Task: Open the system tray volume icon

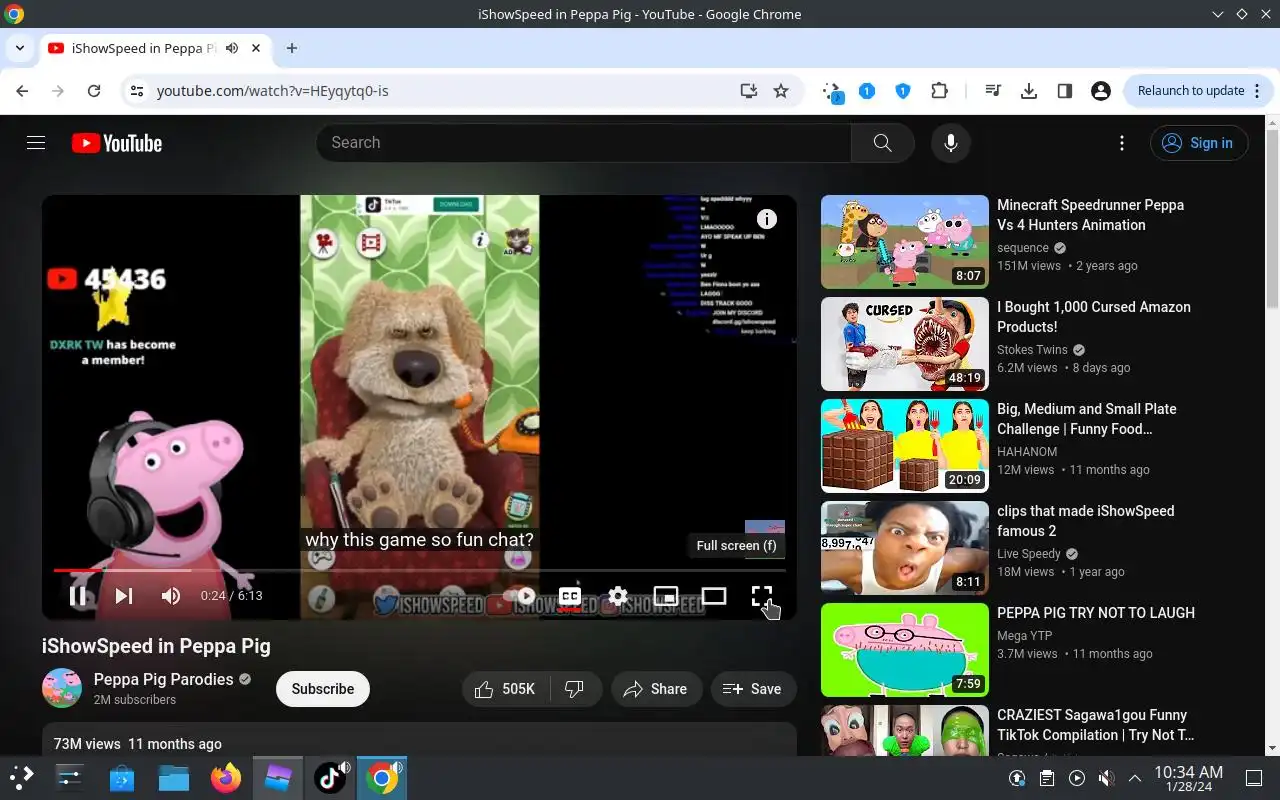Action: (x=1106, y=778)
